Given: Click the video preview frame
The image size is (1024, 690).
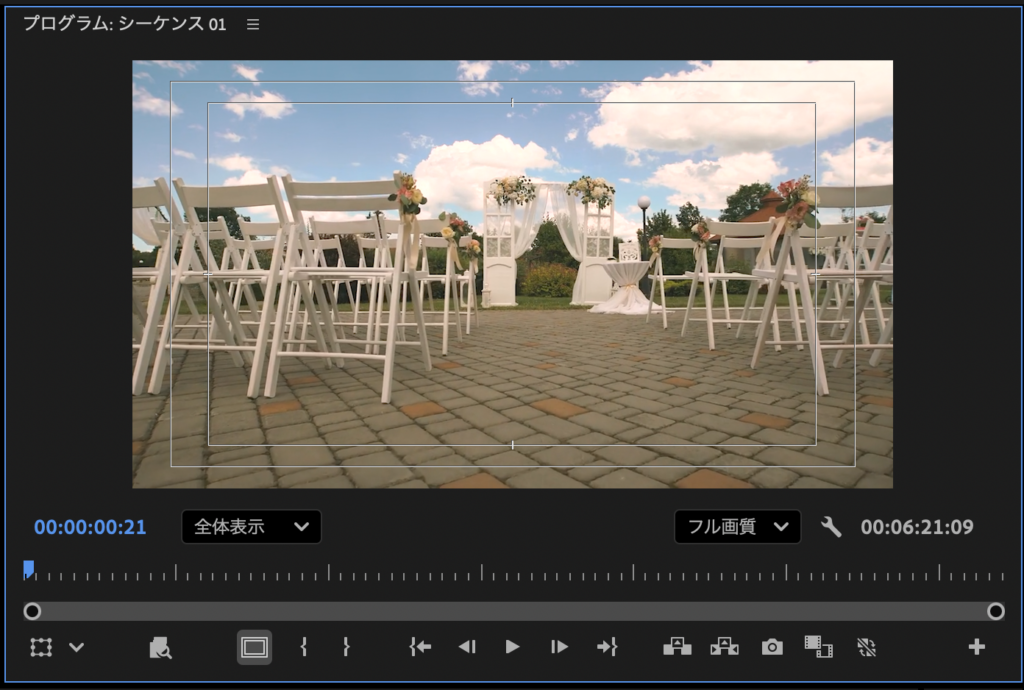Looking at the screenshot, I should [513, 274].
